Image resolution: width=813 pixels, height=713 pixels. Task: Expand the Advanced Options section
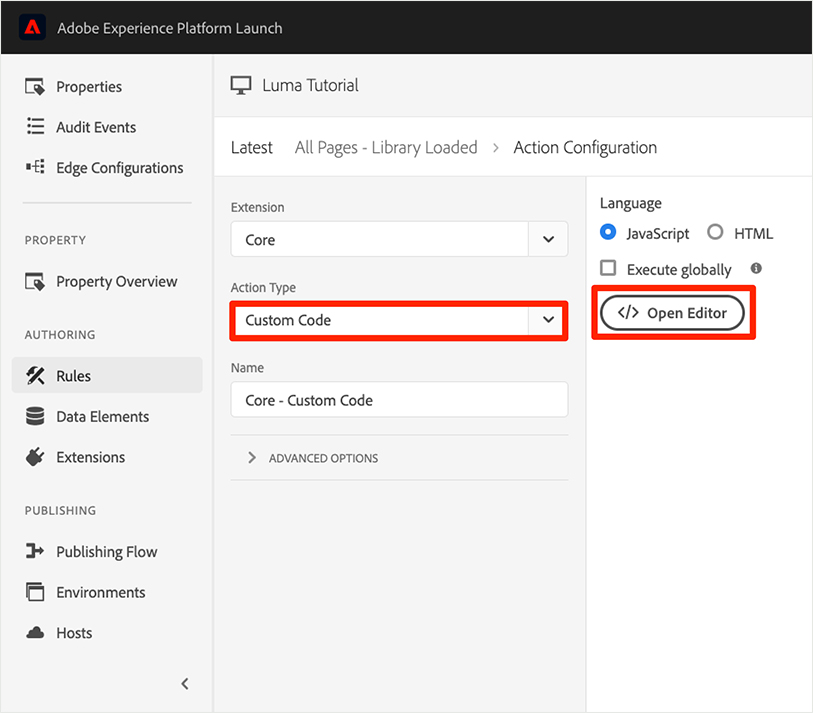pyautogui.click(x=313, y=458)
